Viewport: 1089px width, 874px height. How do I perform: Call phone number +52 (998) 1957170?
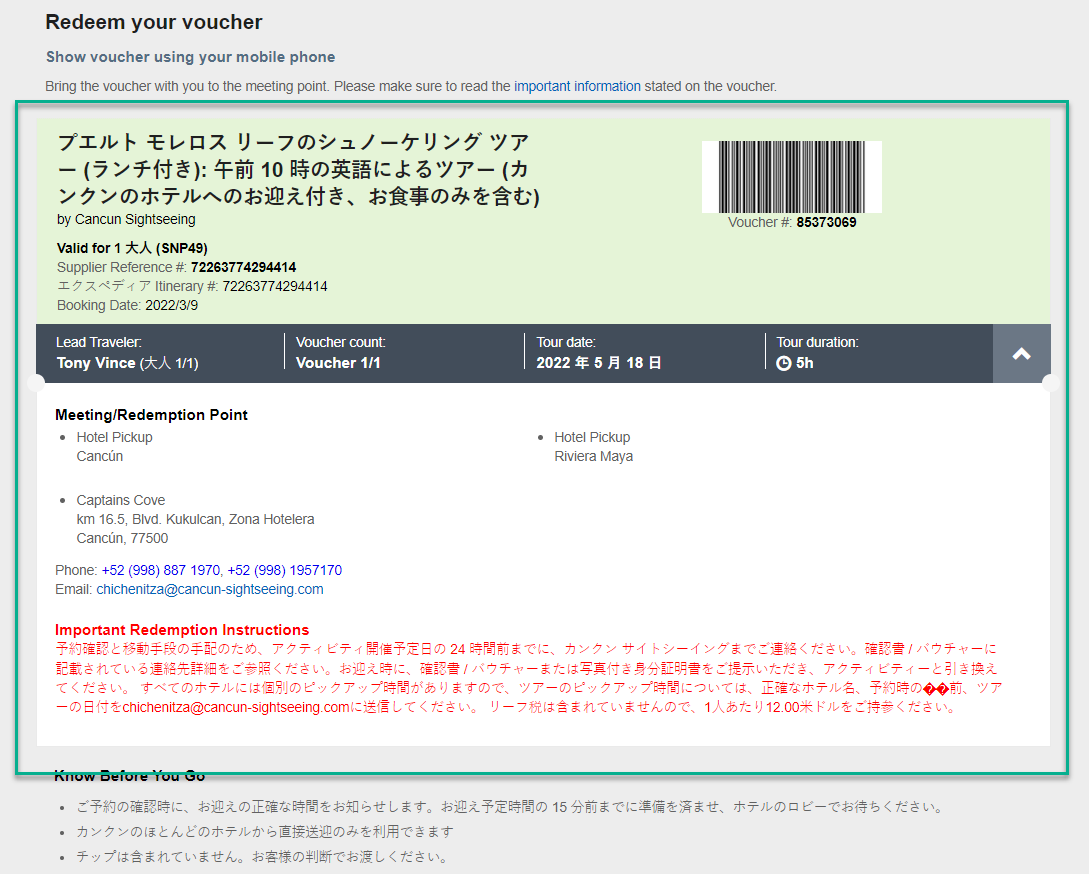click(x=285, y=570)
